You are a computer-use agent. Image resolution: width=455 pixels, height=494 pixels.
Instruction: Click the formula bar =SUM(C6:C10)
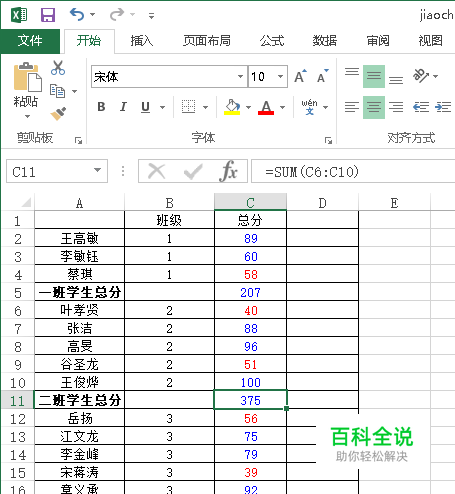353,171
